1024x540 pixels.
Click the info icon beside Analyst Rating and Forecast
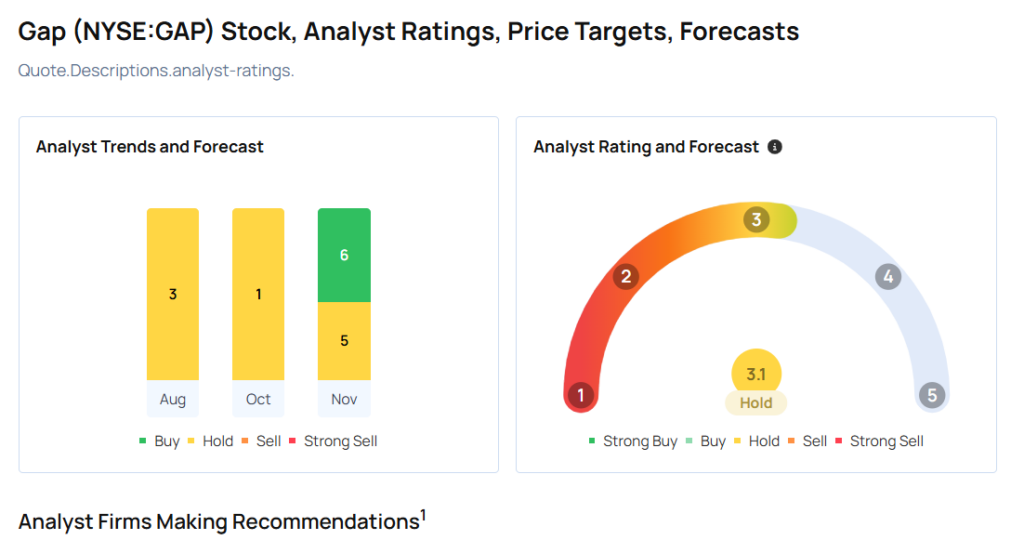click(x=775, y=147)
